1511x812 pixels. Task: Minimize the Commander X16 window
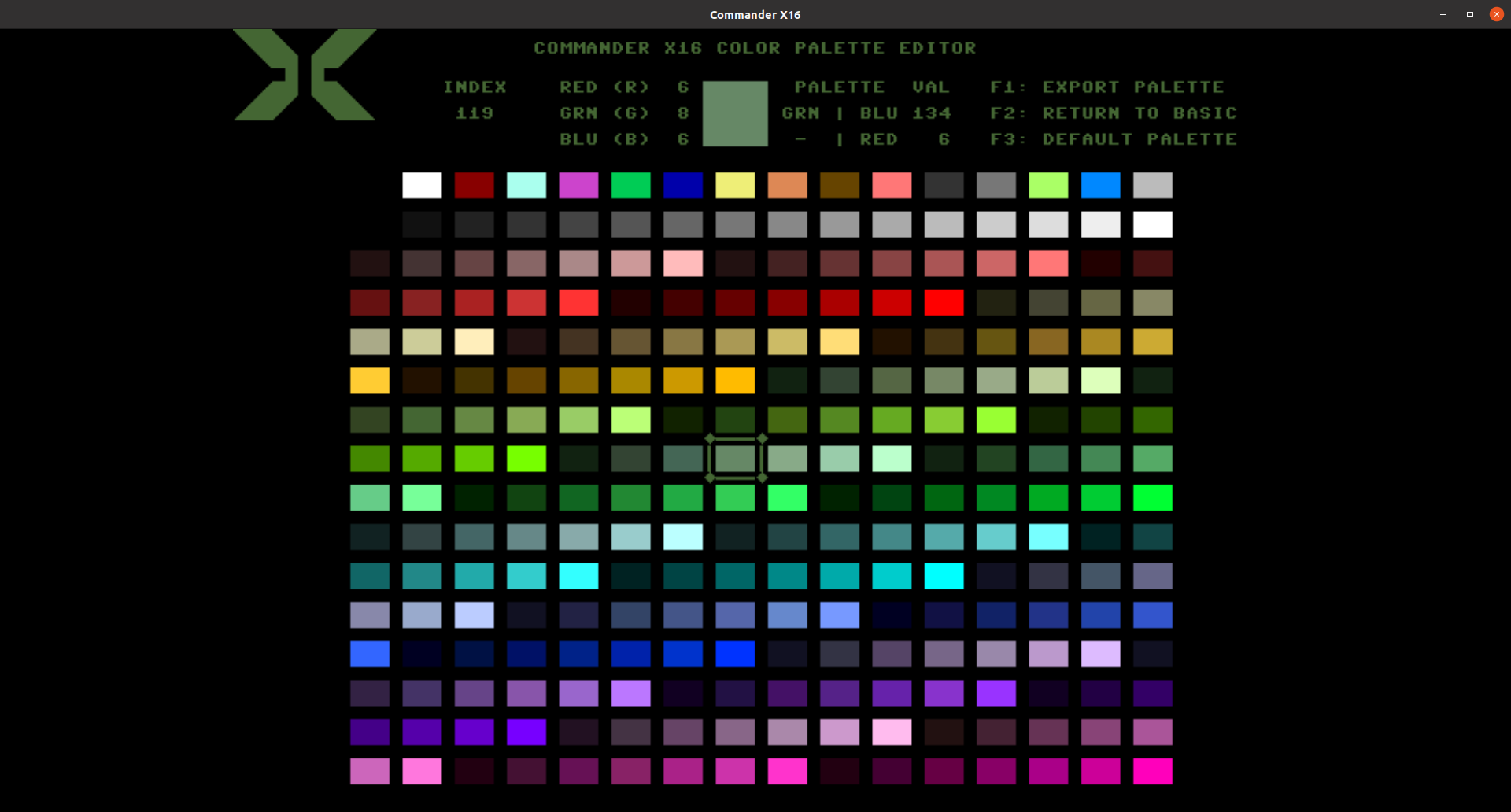click(x=1443, y=14)
